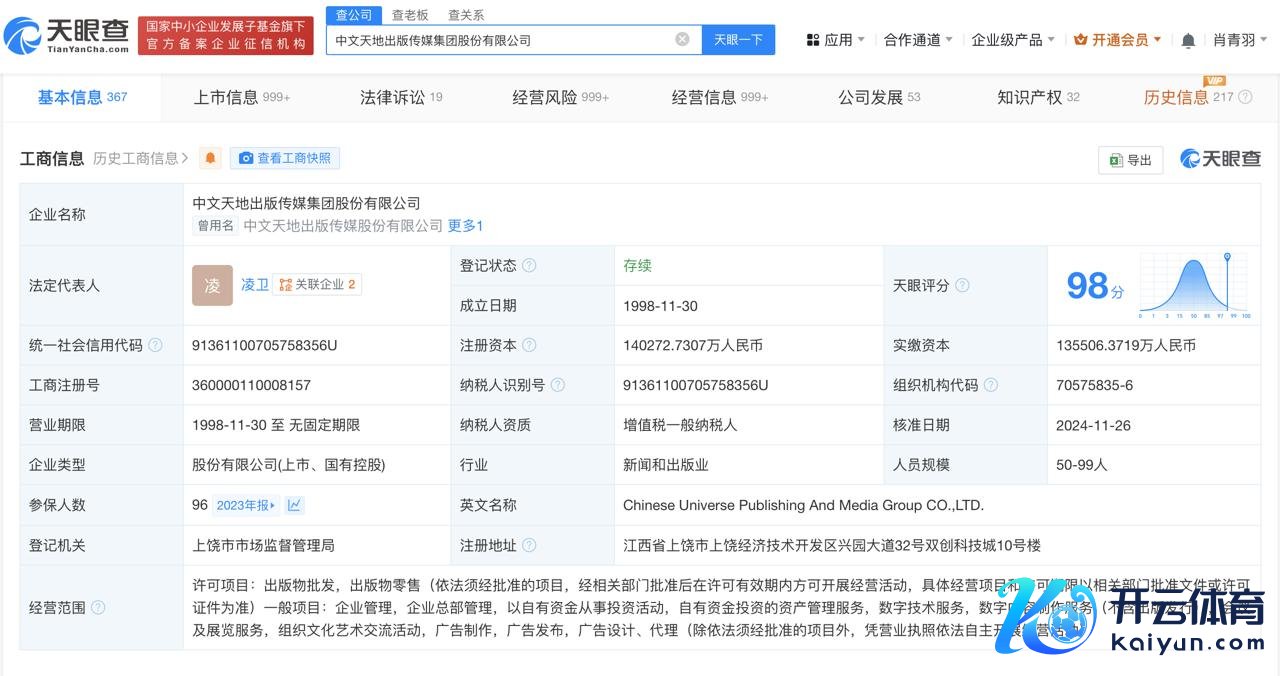This screenshot has height=676, width=1280.
Task: Click 导出 export button
Action: pos(1130,160)
